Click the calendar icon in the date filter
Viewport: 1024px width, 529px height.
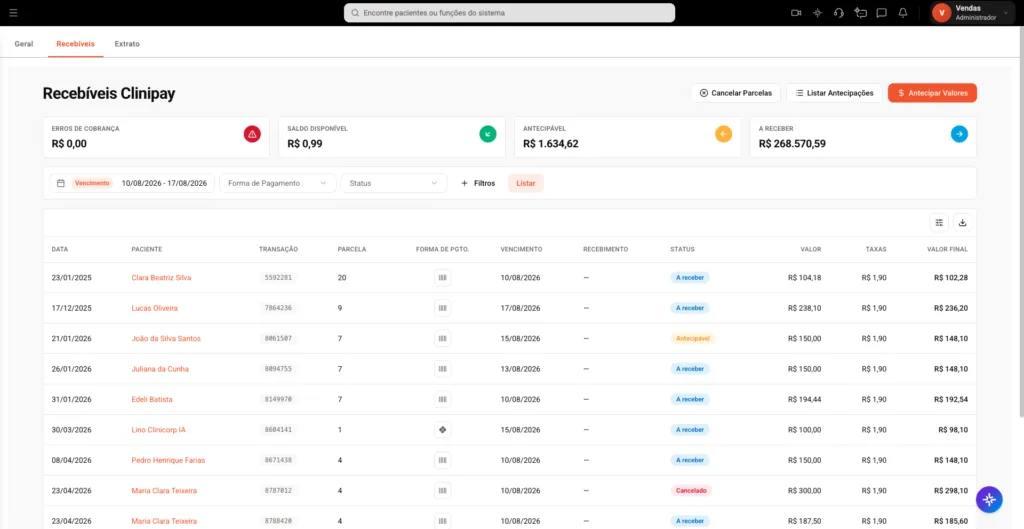click(61, 184)
